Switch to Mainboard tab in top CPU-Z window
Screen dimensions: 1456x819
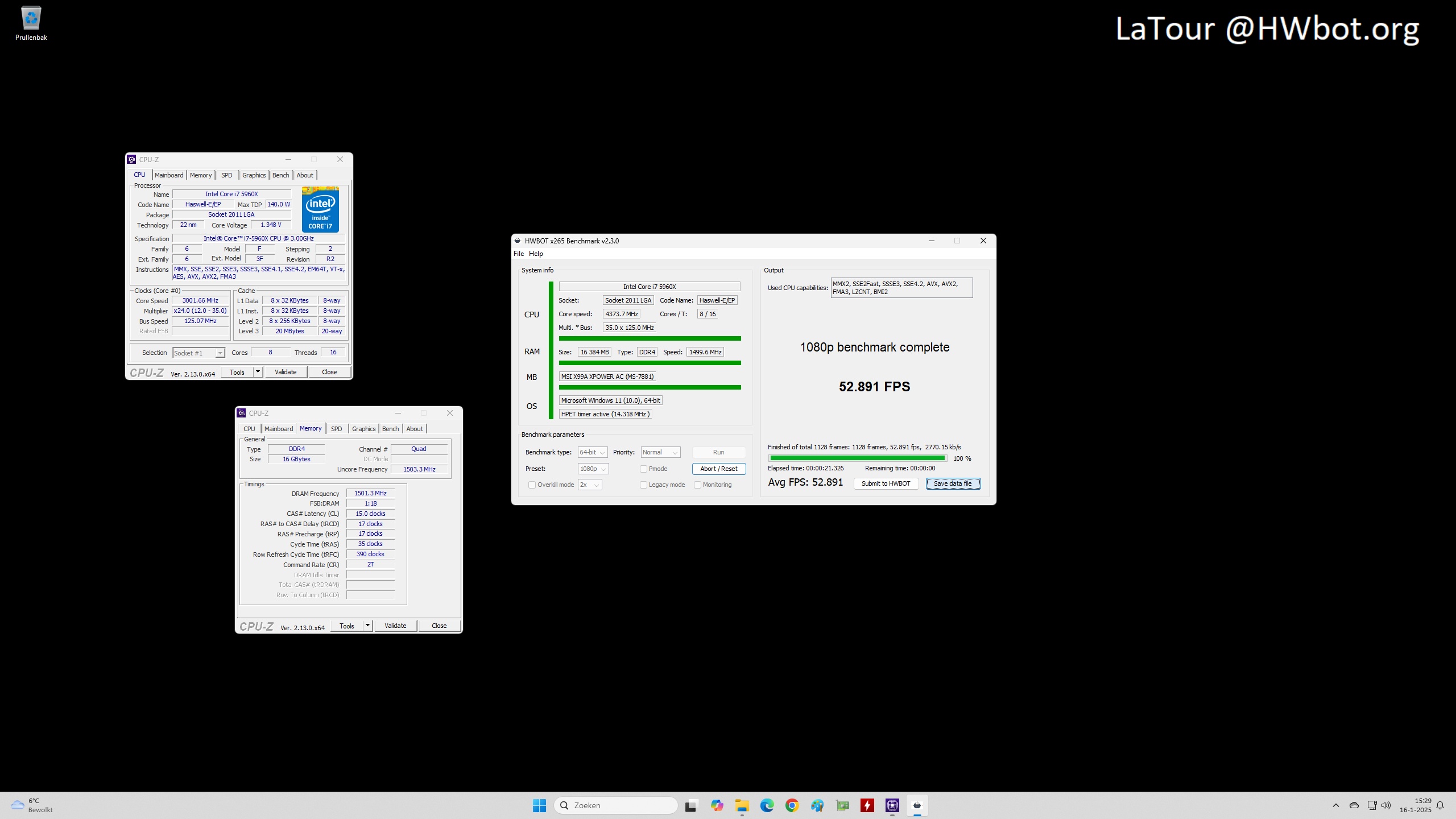169,175
